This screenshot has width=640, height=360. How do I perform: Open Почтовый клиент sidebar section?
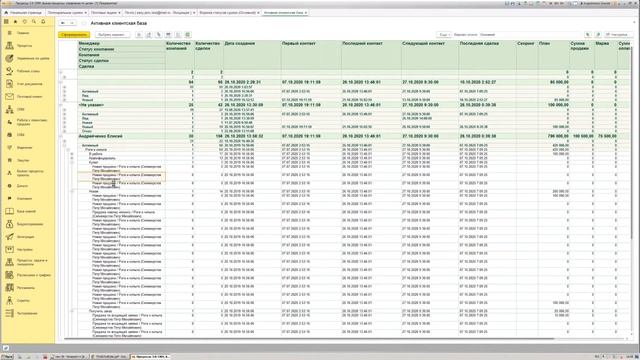tap(27, 97)
